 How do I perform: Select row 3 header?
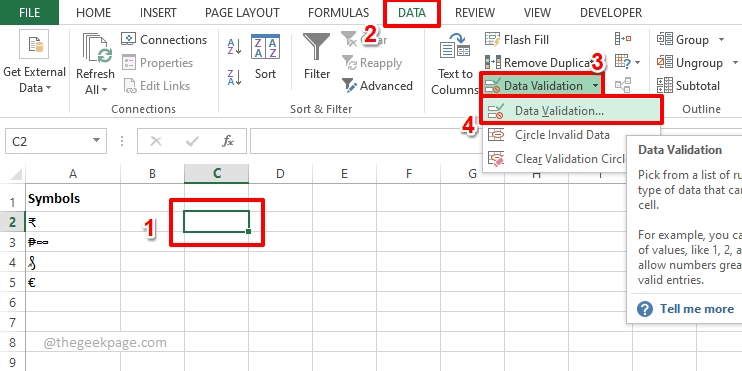click(13, 242)
